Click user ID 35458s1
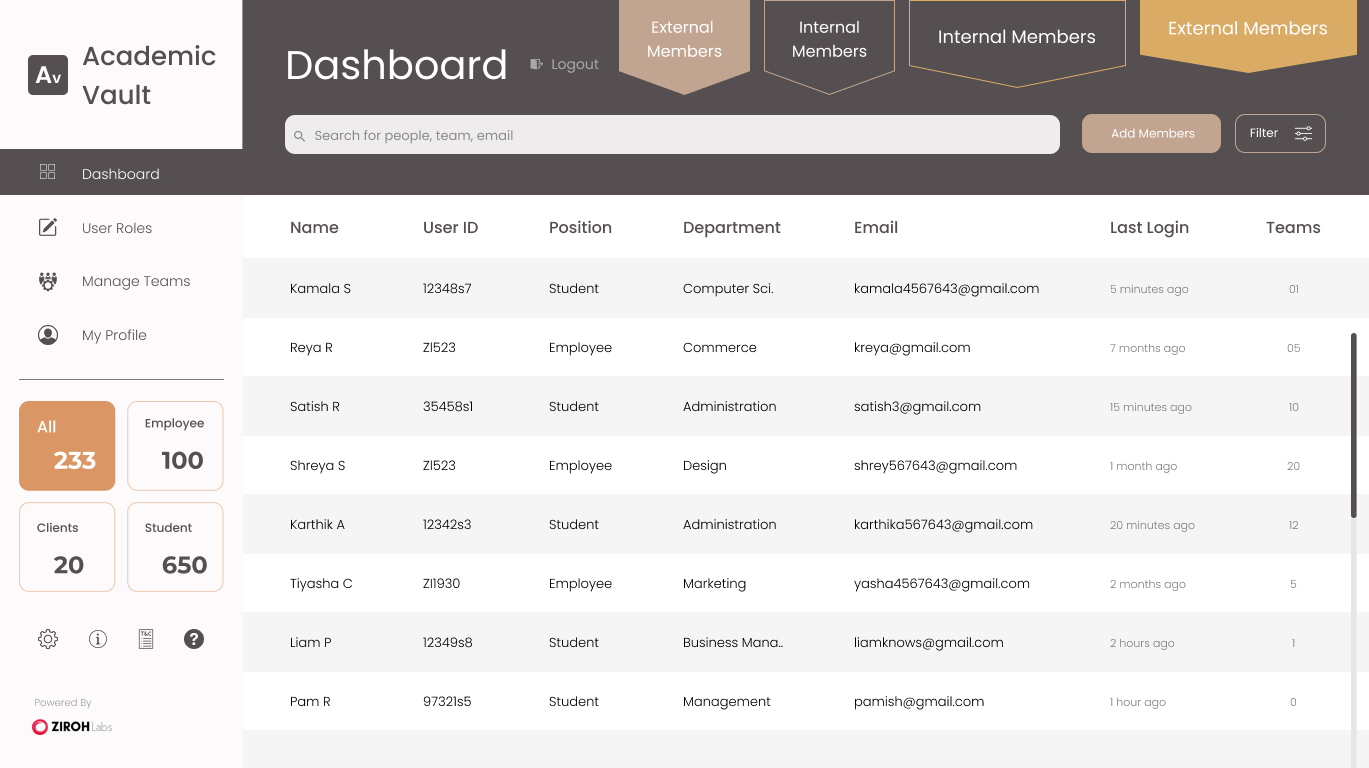The height and width of the screenshot is (768, 1369). (448, 407)
